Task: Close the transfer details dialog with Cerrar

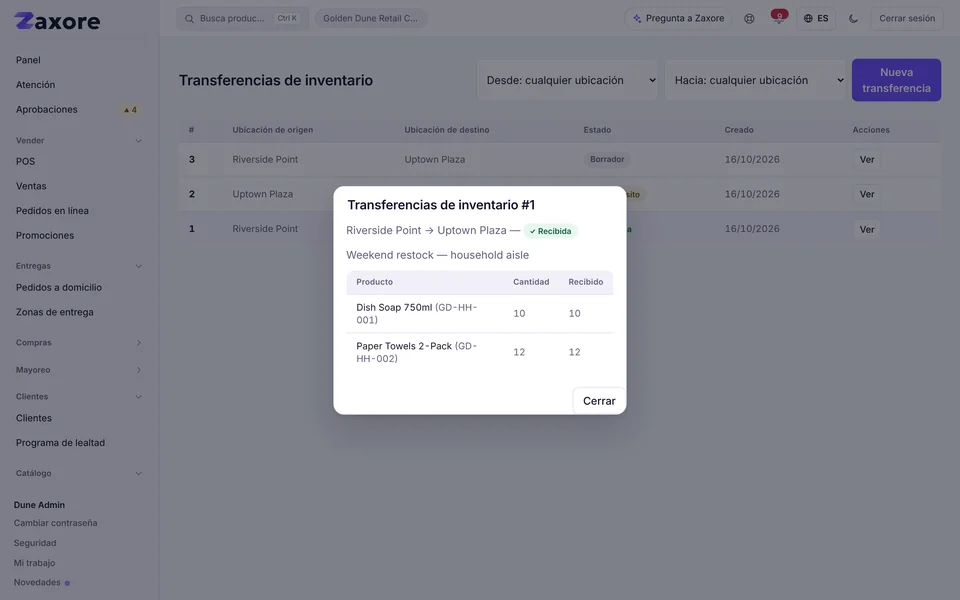Action: tap(599, 401)
